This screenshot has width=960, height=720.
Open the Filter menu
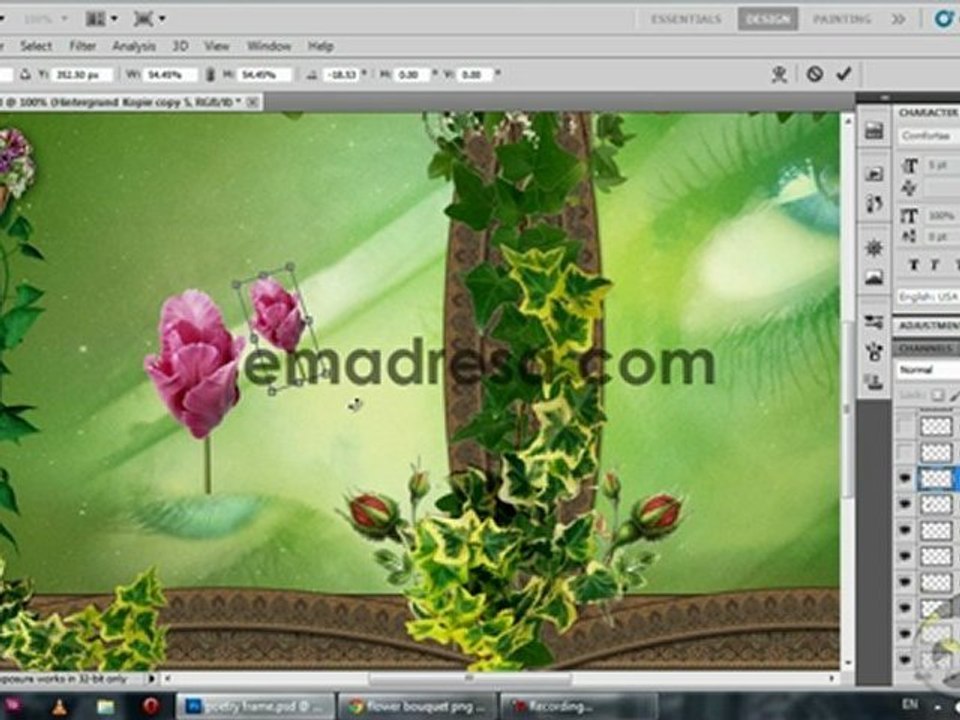click(x=82, y=46)
